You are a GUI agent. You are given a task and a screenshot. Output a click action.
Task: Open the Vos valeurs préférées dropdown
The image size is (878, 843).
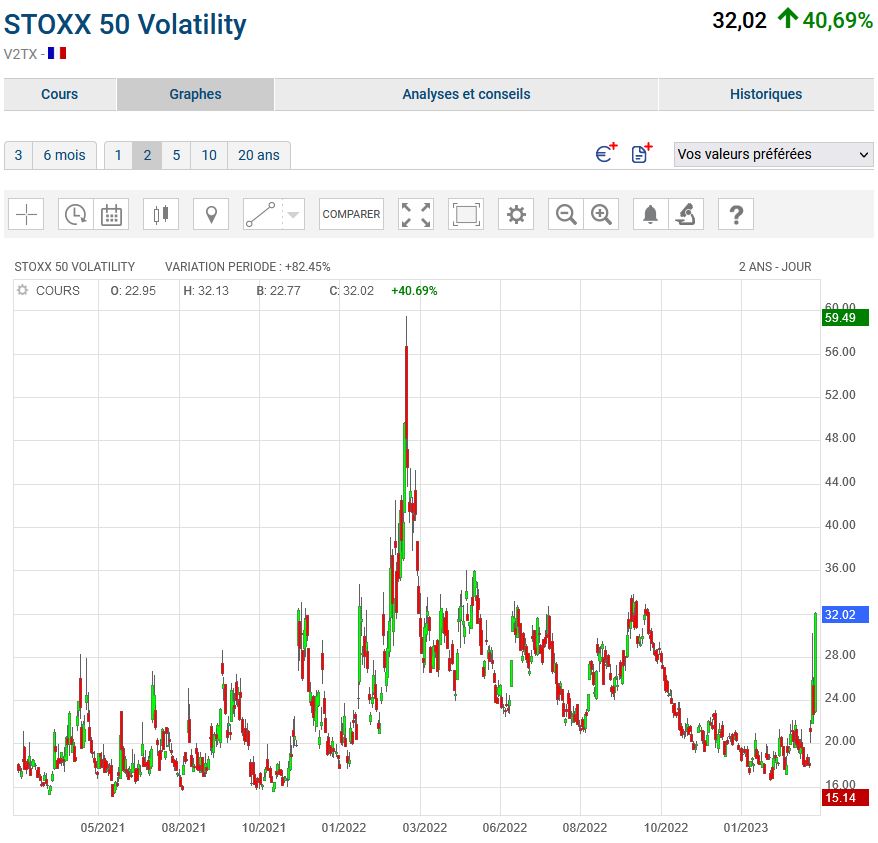tap(773, 154)
